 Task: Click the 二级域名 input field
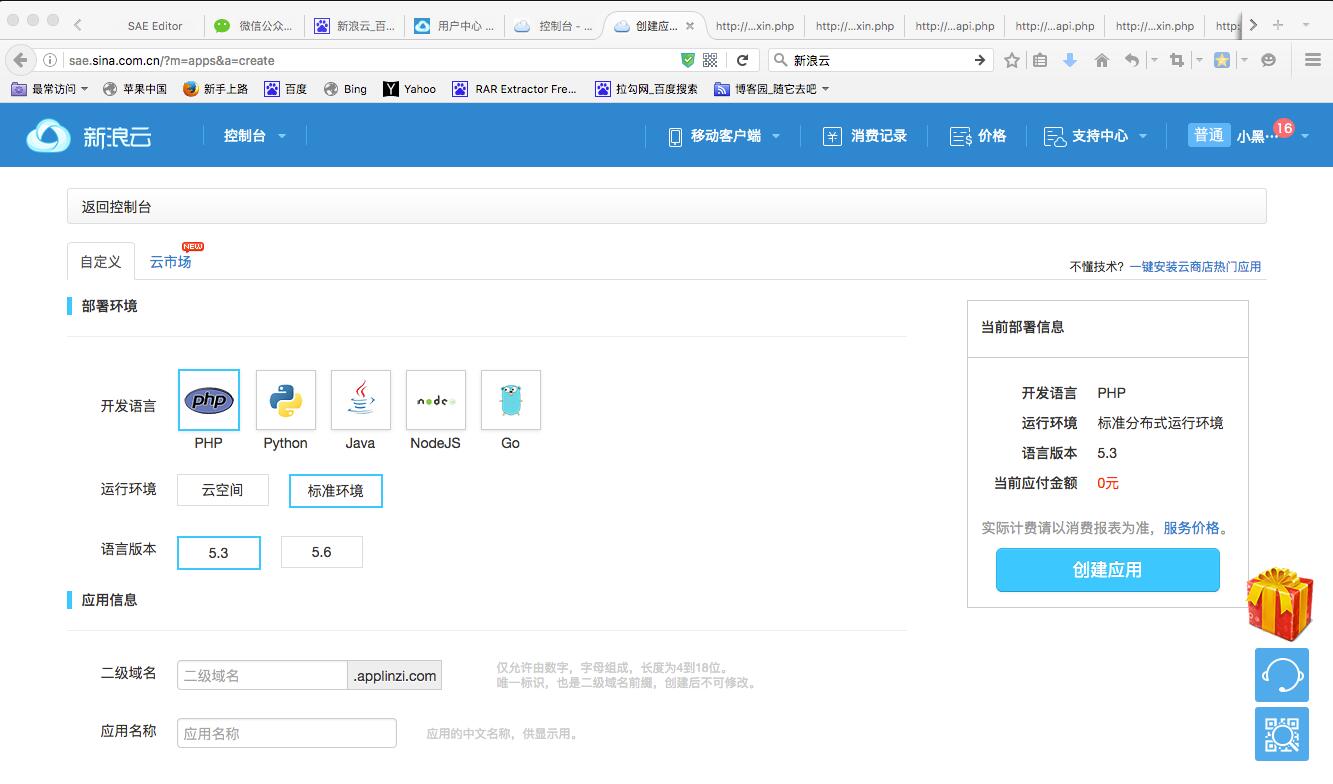click(x=263, y=675)
